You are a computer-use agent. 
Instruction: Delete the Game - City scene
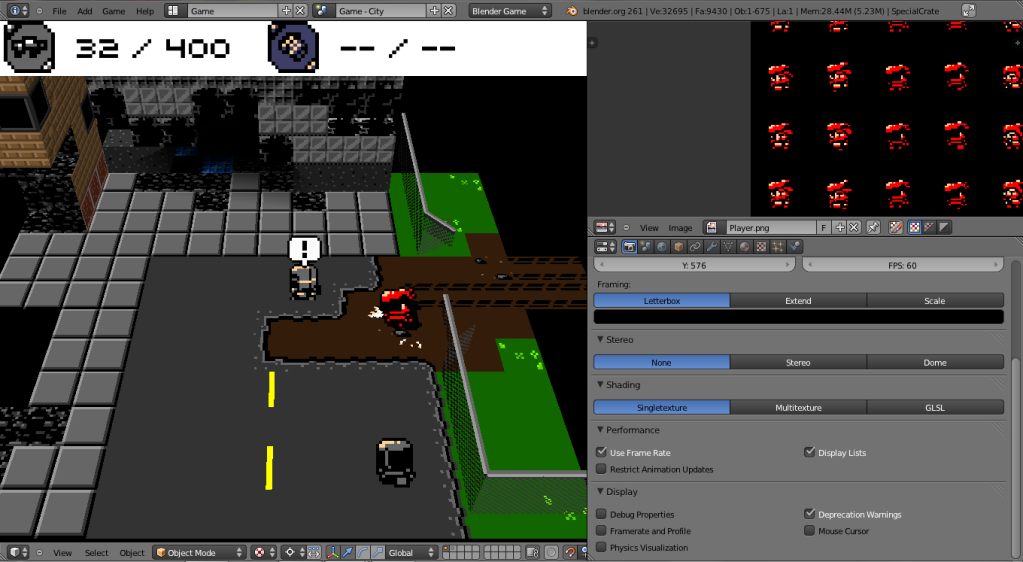448,10
